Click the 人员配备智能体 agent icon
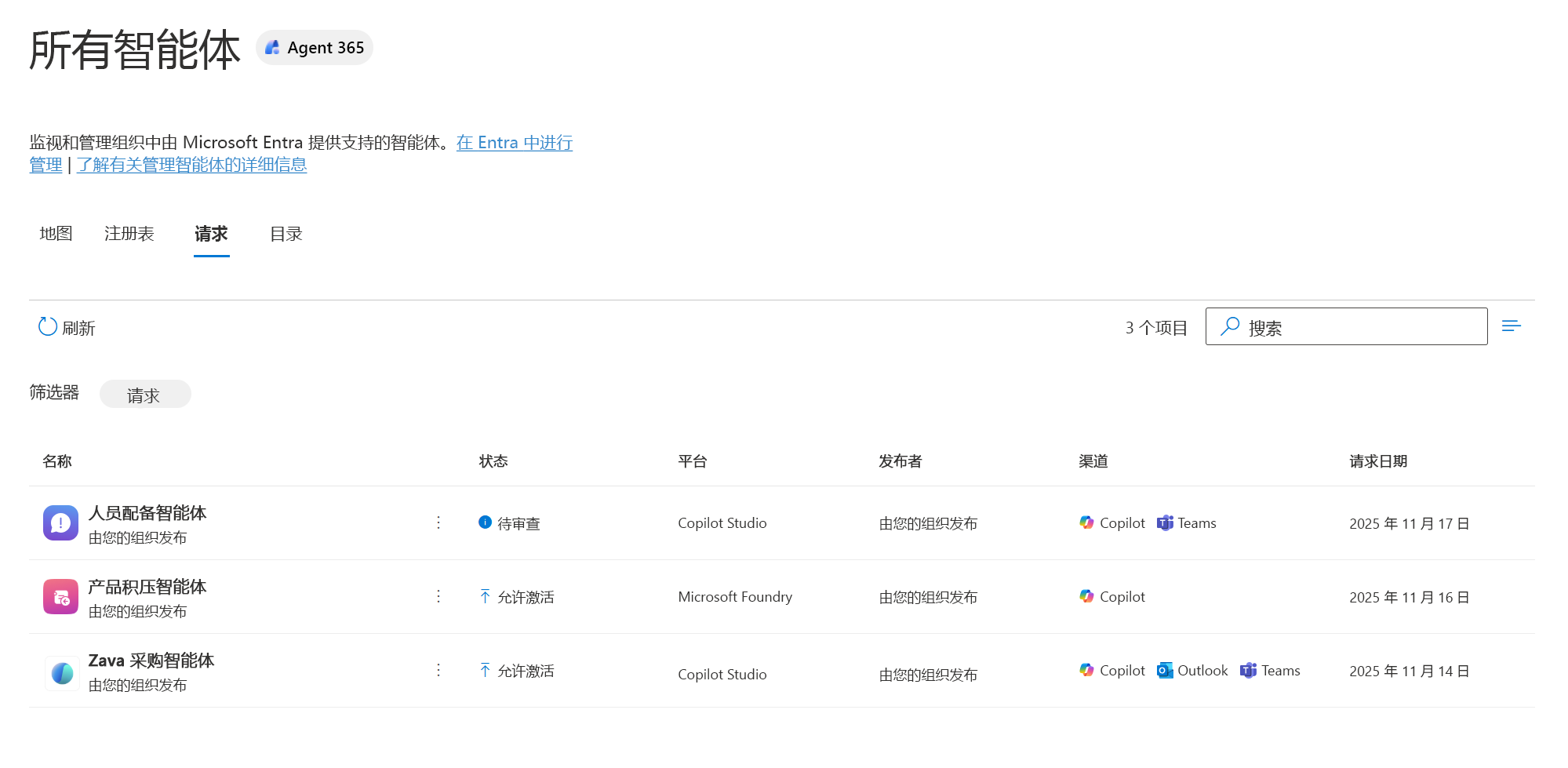 (x=60, y=523)
